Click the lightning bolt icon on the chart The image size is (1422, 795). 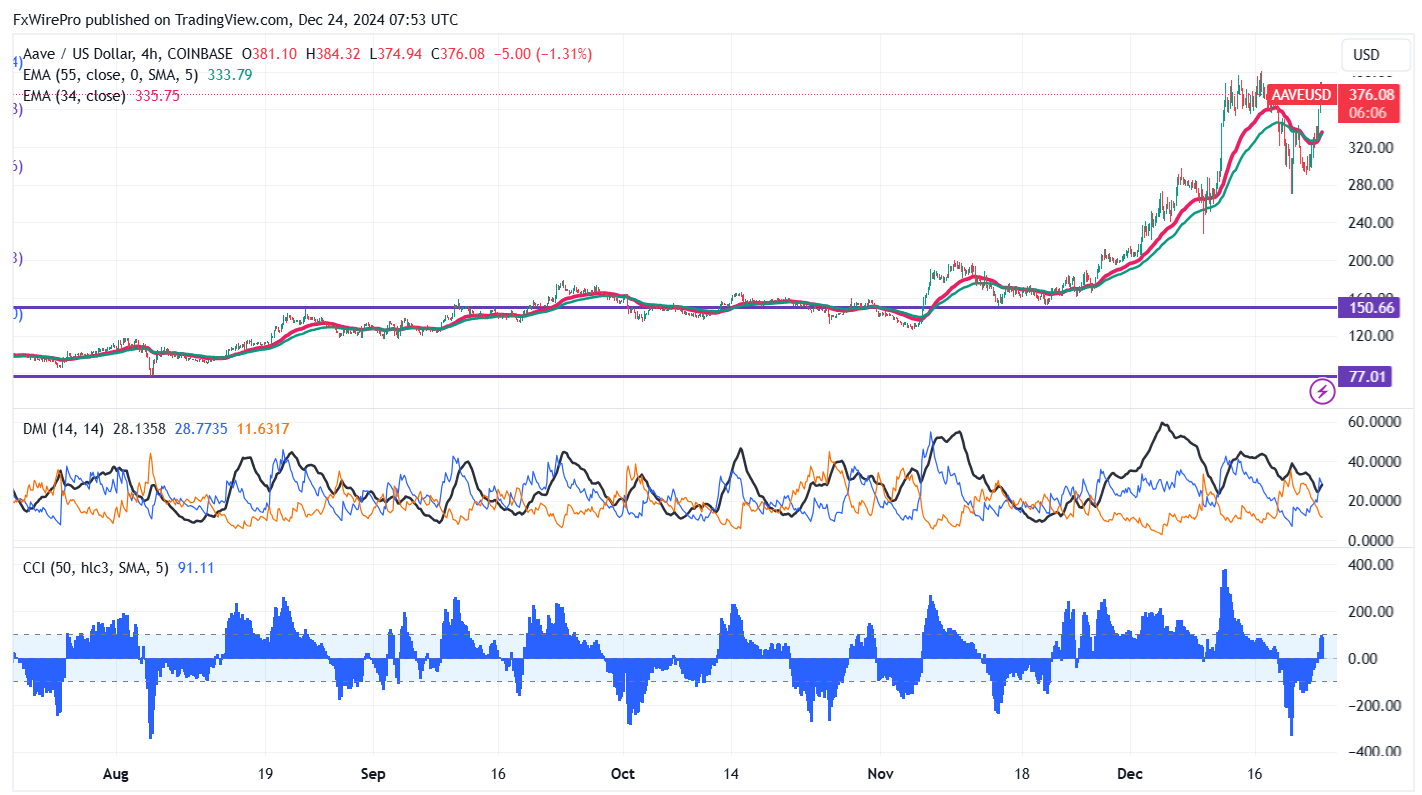click(x=1322, y=392)
